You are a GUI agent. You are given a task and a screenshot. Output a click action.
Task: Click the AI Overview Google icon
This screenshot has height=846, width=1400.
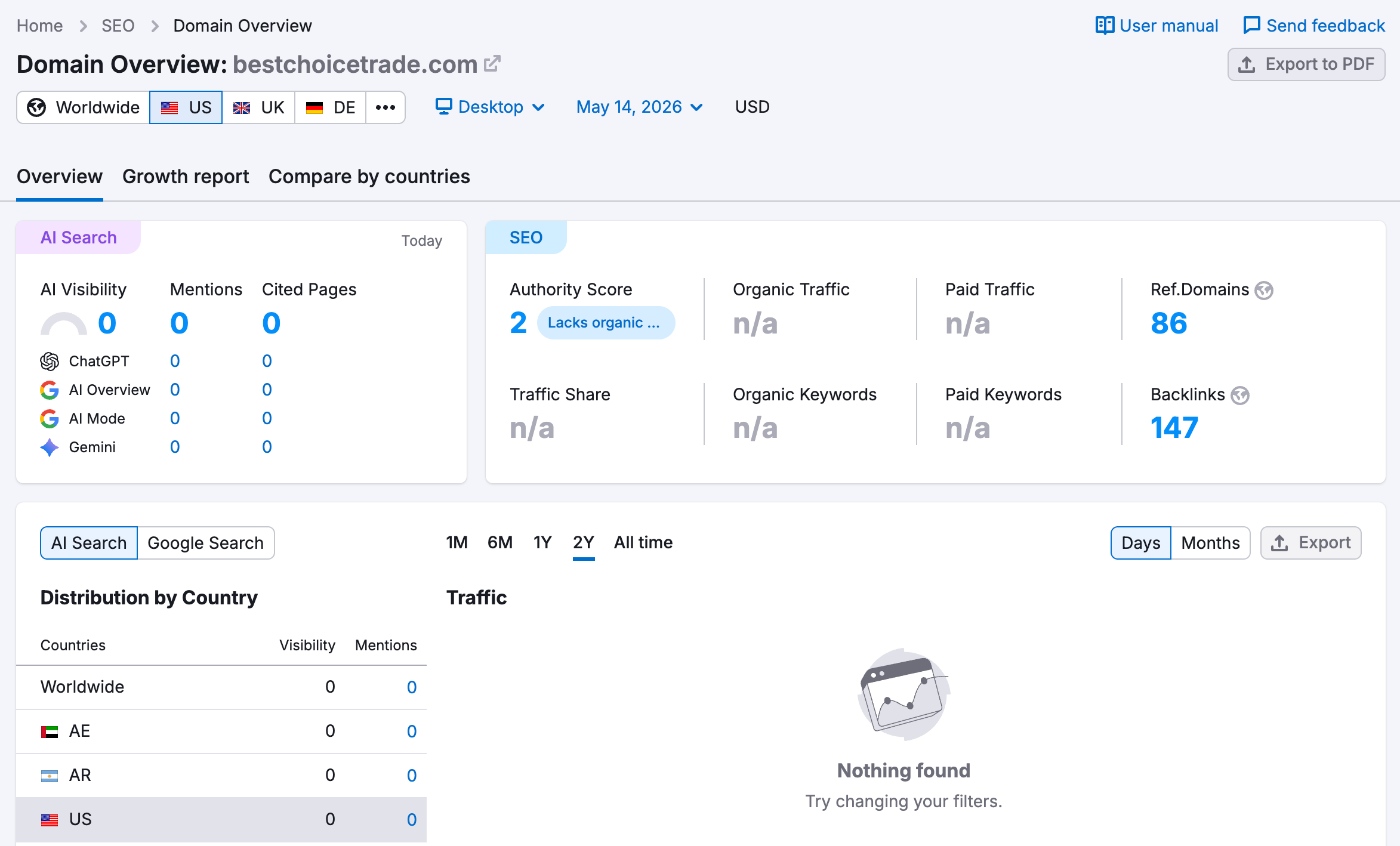(50, 390)
